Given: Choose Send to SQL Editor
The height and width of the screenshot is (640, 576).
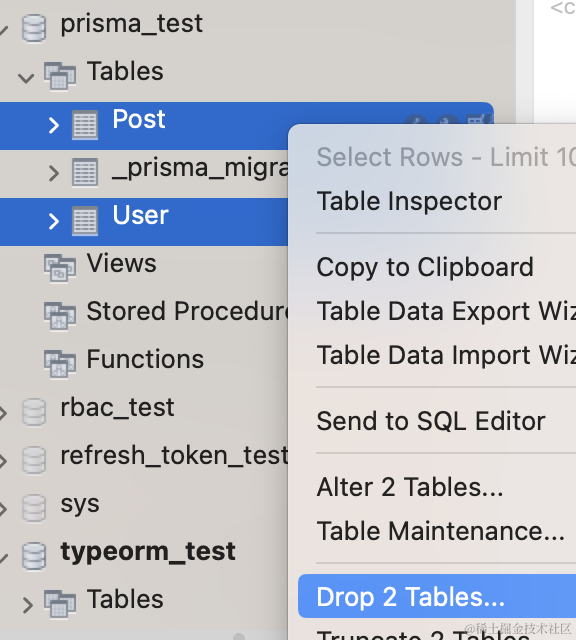Looking at the screenshot, I should tap(431, 421).
